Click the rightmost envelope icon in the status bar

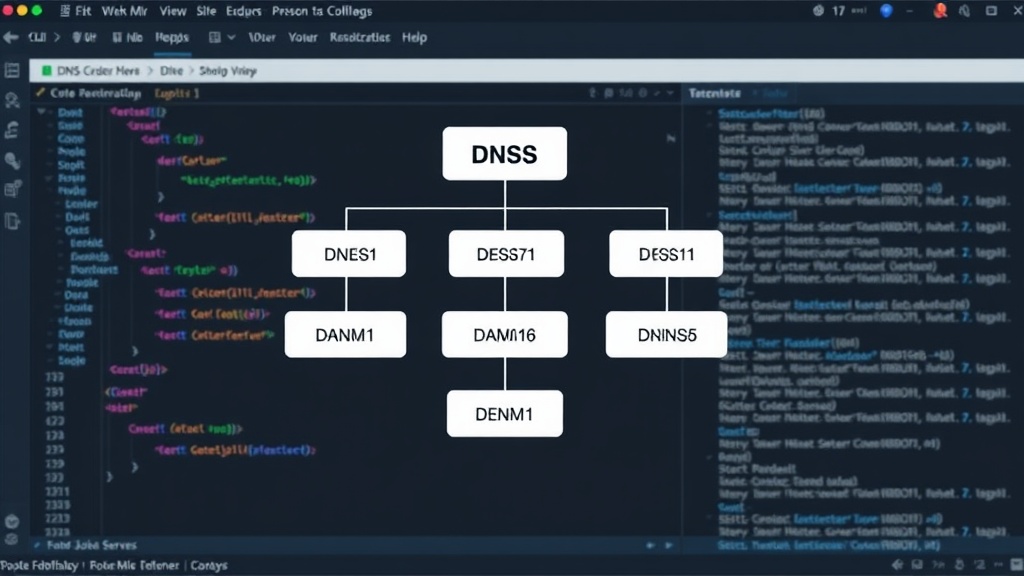[1016, 565]
